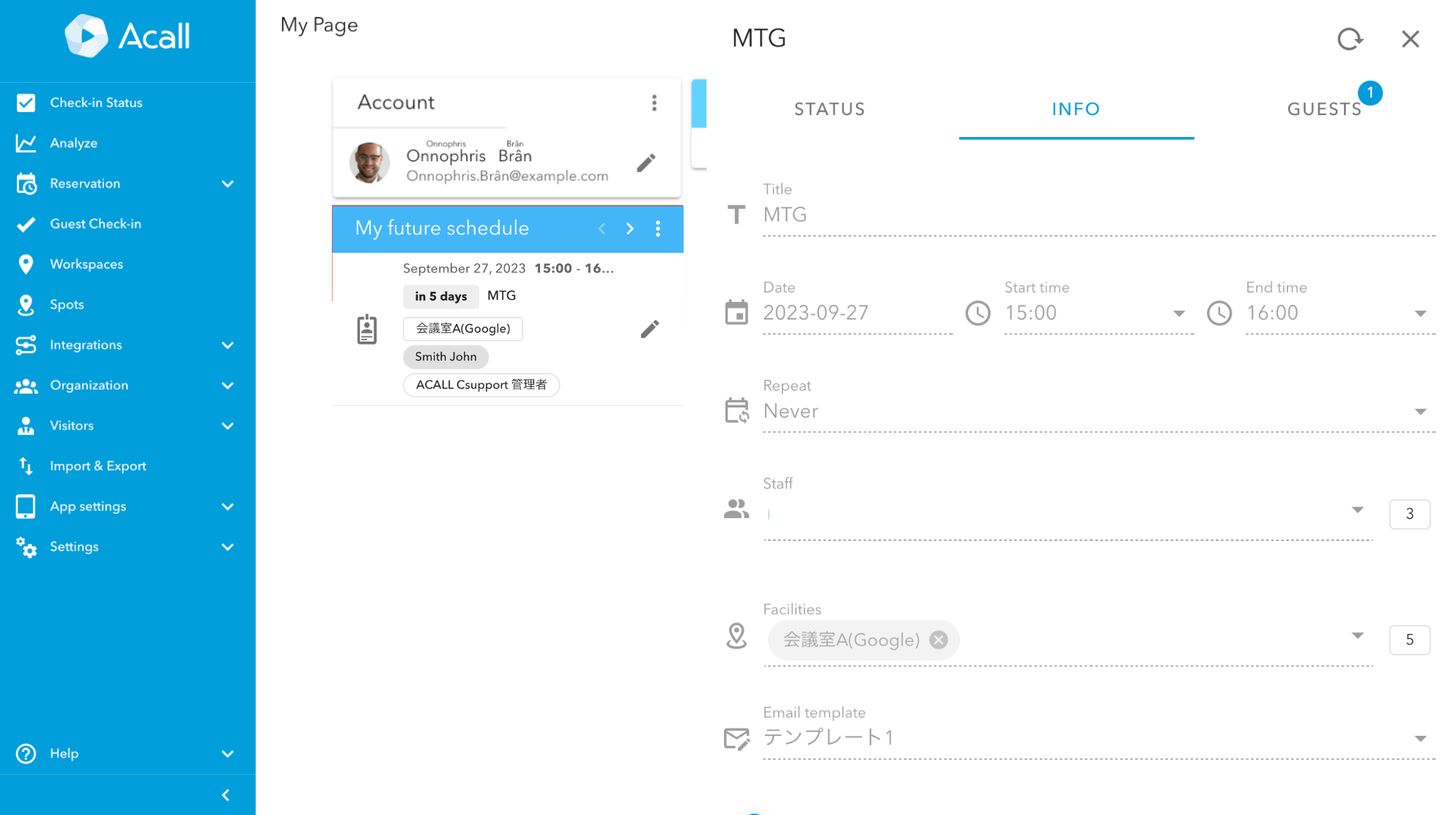Click the Analyze chart icon
1456x815 pixels.
click(x=26, y=143)
